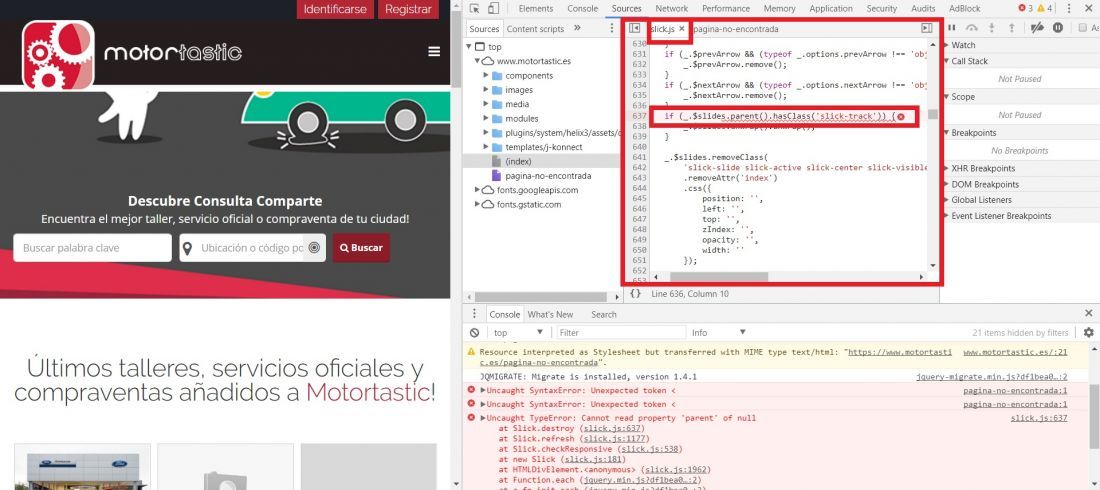
Task: Open the Application panel
Action: pos(831,8)
